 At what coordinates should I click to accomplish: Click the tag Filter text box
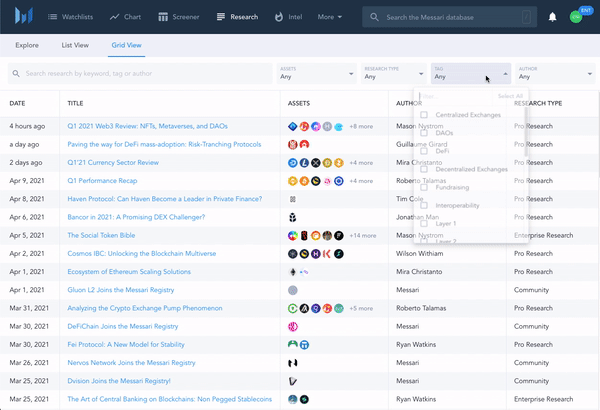pyautogui.click(x=455, y=96)
